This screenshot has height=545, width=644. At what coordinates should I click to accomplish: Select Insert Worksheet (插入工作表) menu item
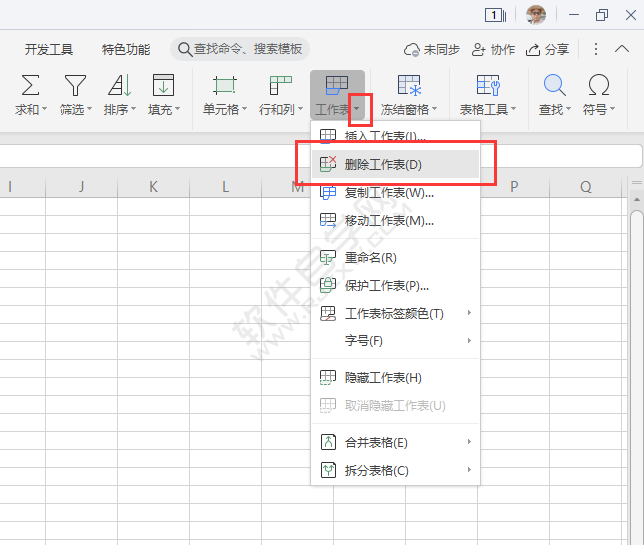[x=396, y=134]
